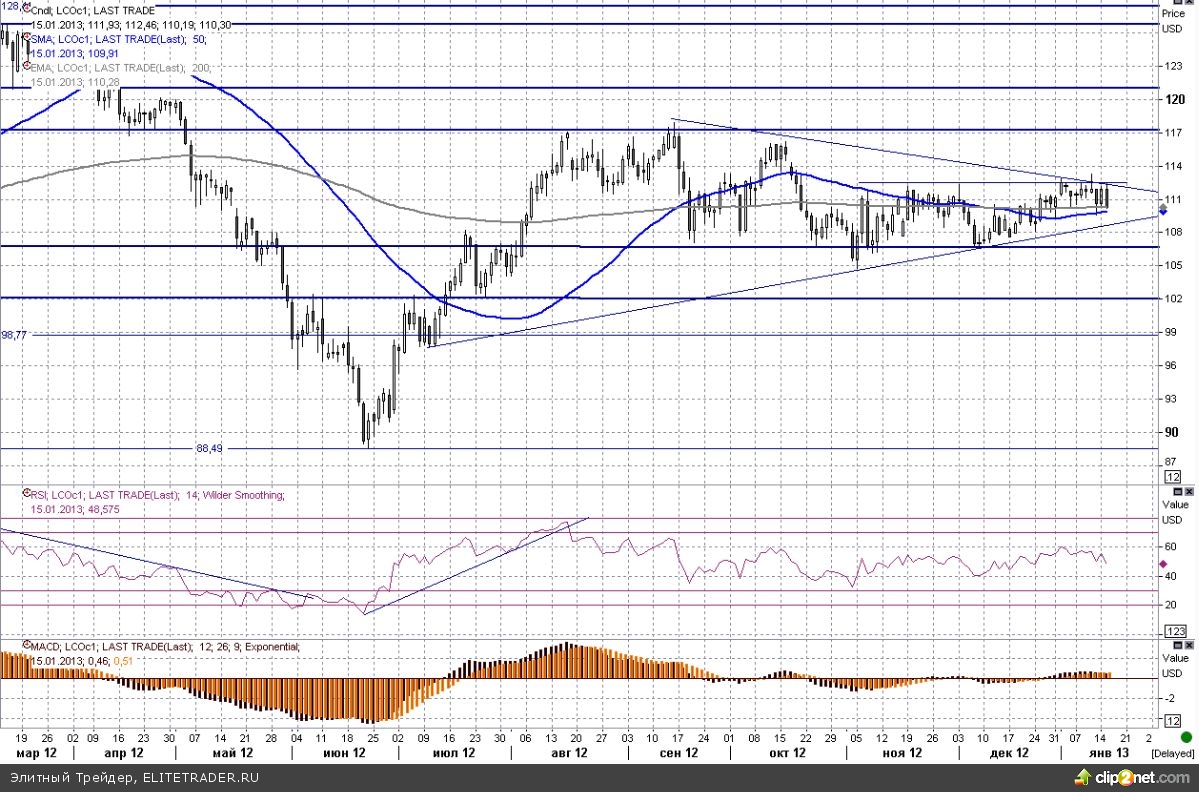Close the RSI indicator pane
Screen dimensions: 1199x792
click(1189, 493)
